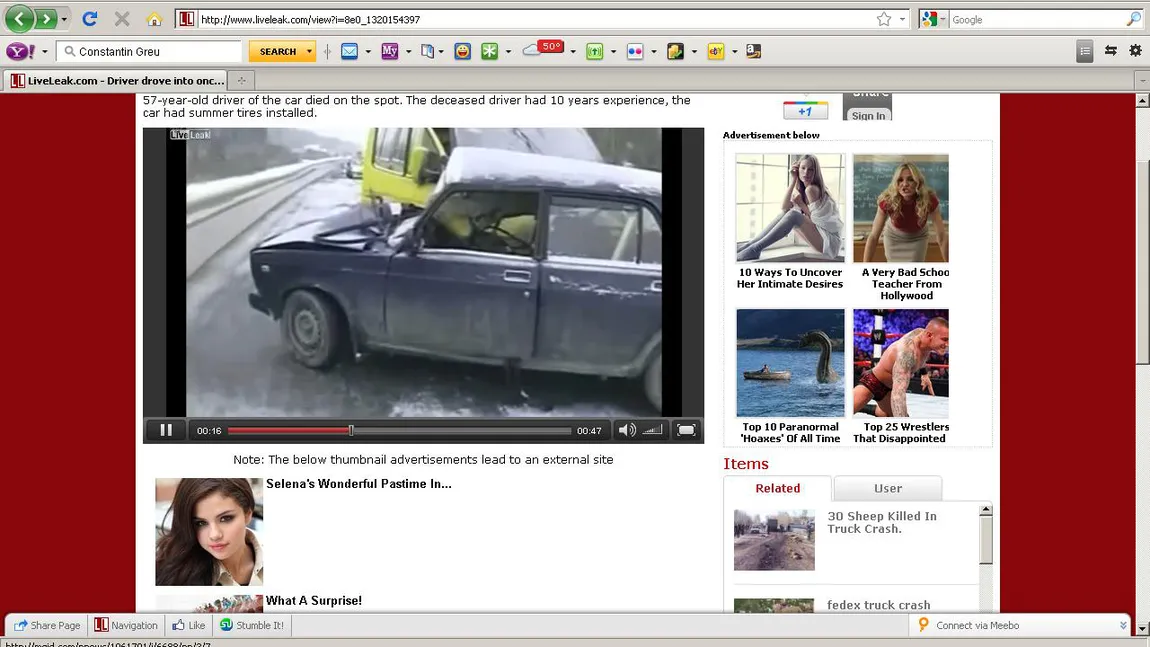The width and height of the screenshot is (1150, 647).
Task: Click the green upload toolbar icon
Action: tap(595, 51)
